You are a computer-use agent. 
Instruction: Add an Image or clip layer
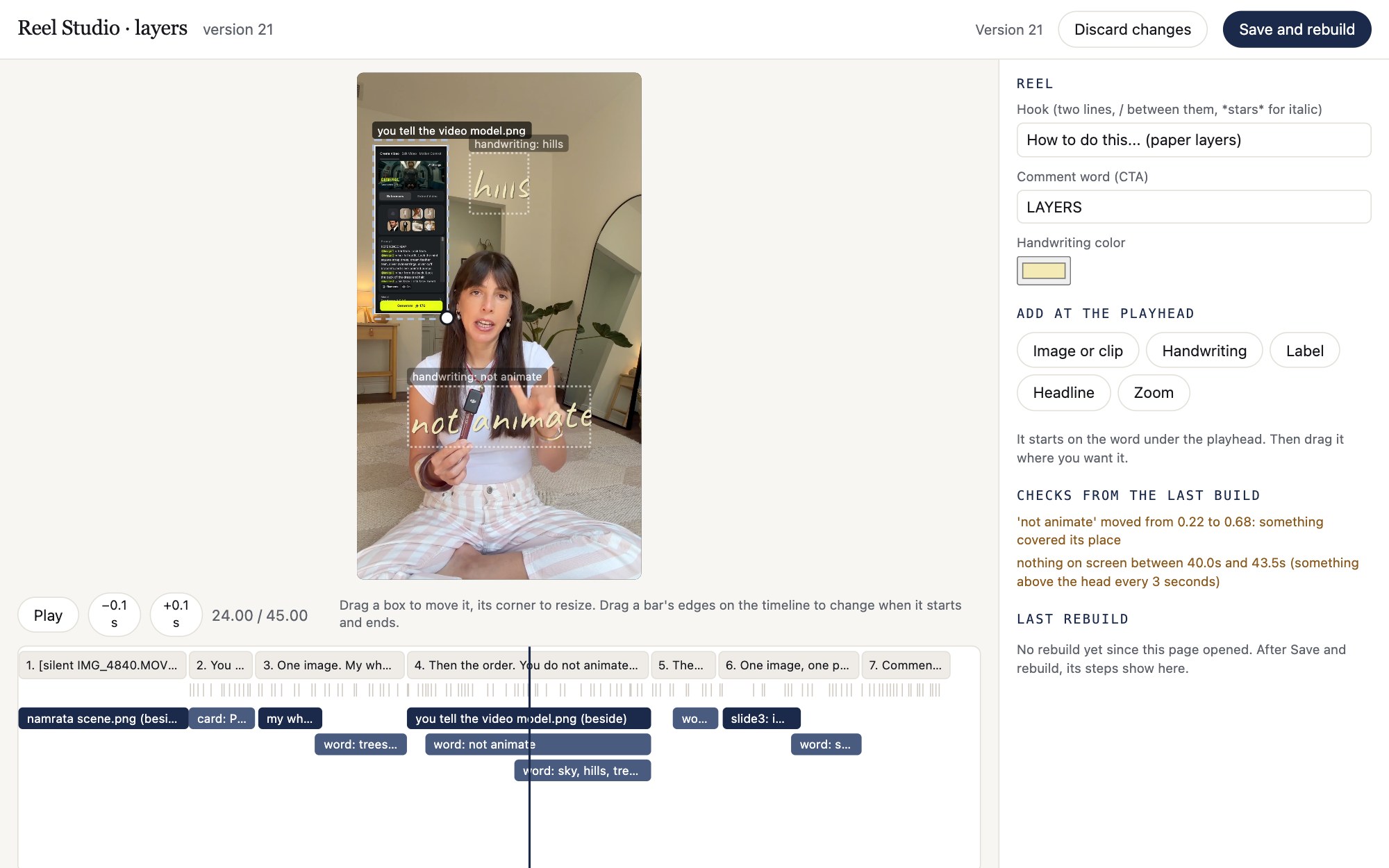1077,351
